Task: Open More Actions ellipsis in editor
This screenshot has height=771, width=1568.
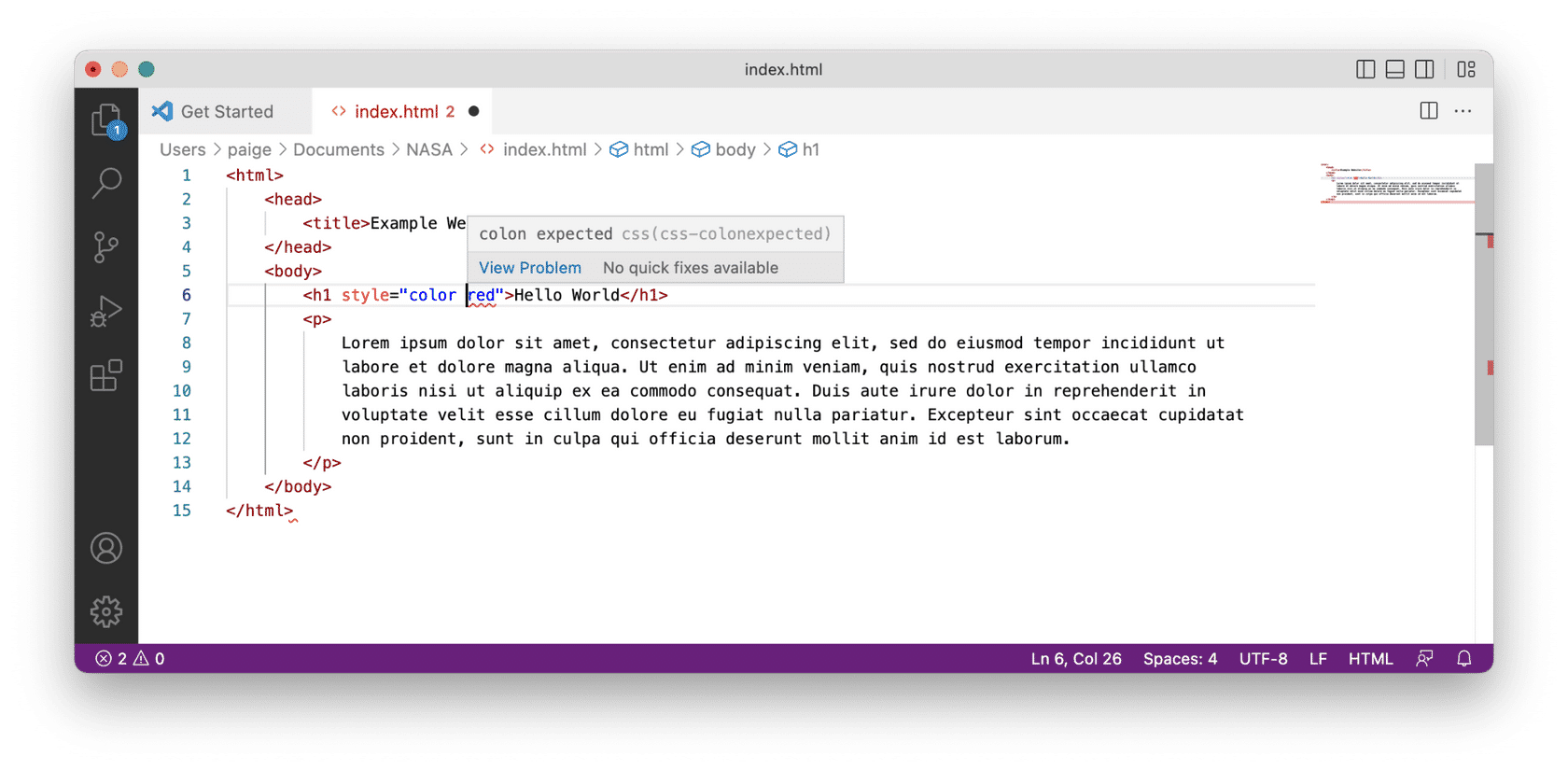Action: coord(1463,110)
